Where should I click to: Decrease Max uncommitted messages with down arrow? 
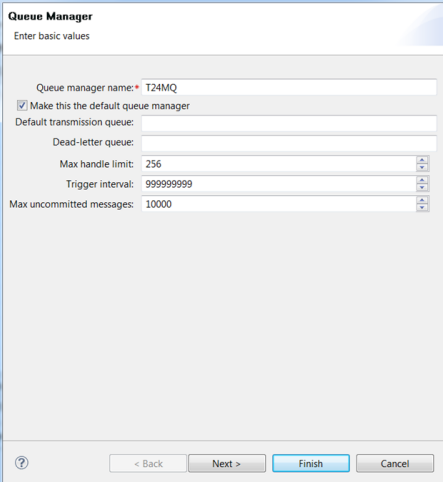click(422, 208)
